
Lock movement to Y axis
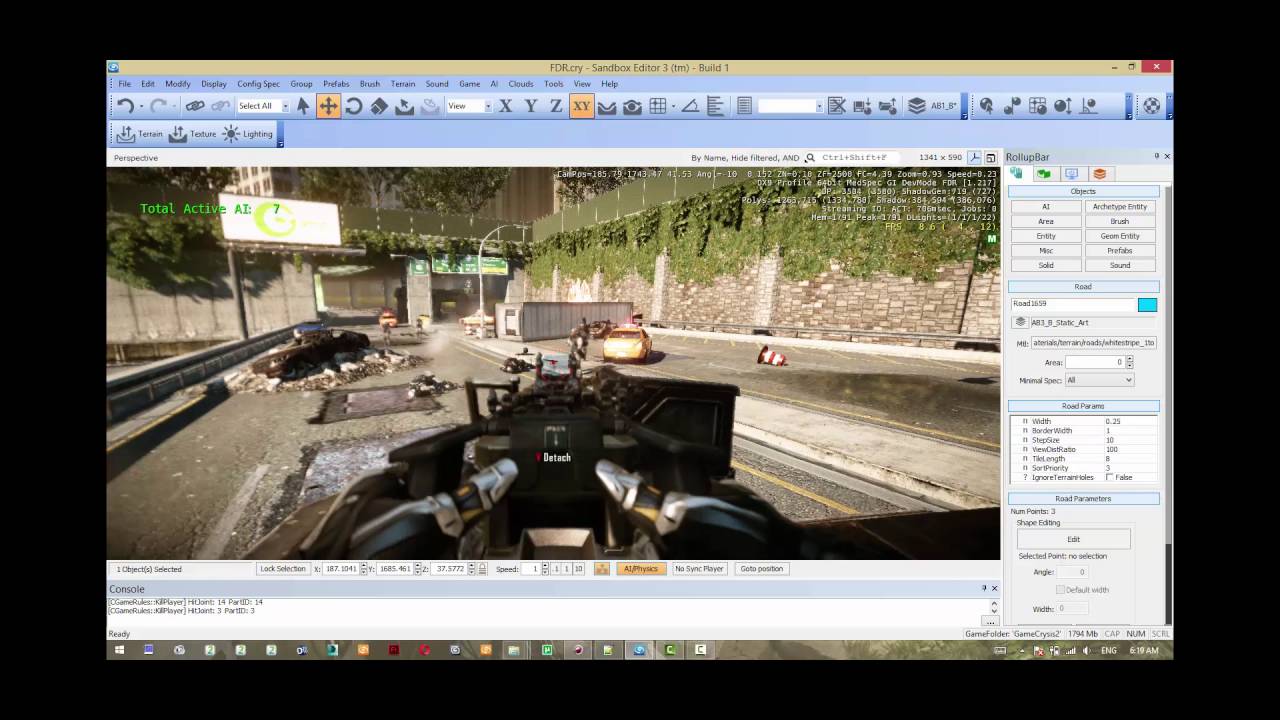tap(531, 106)
